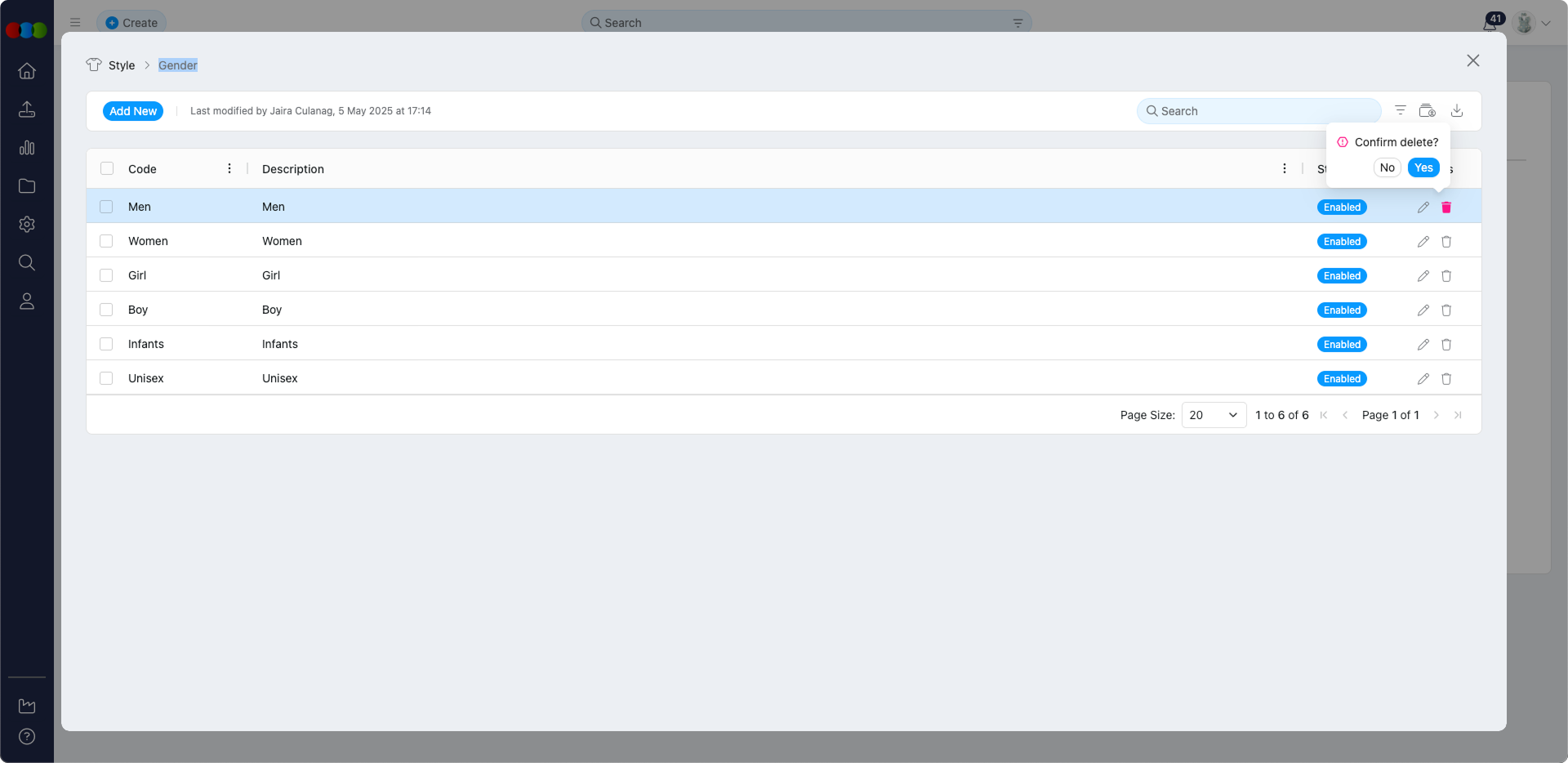
Task: Open the bar chart analytics sidebar icon
Action: point(27,148)
